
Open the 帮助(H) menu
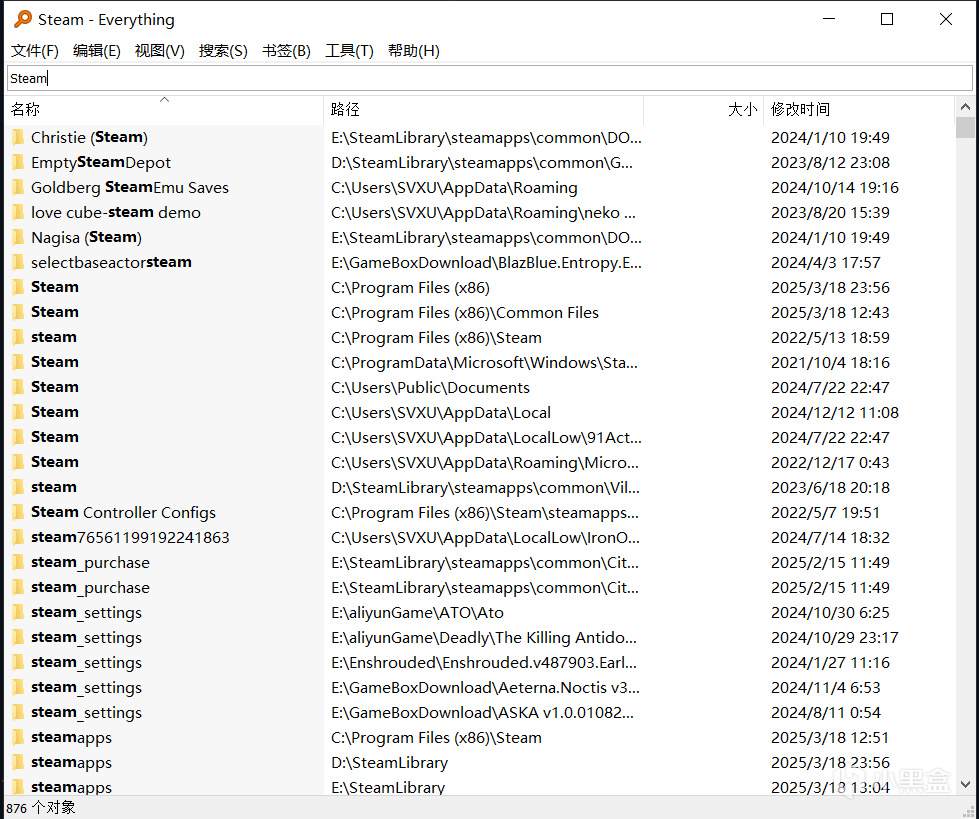click(413, 51)
